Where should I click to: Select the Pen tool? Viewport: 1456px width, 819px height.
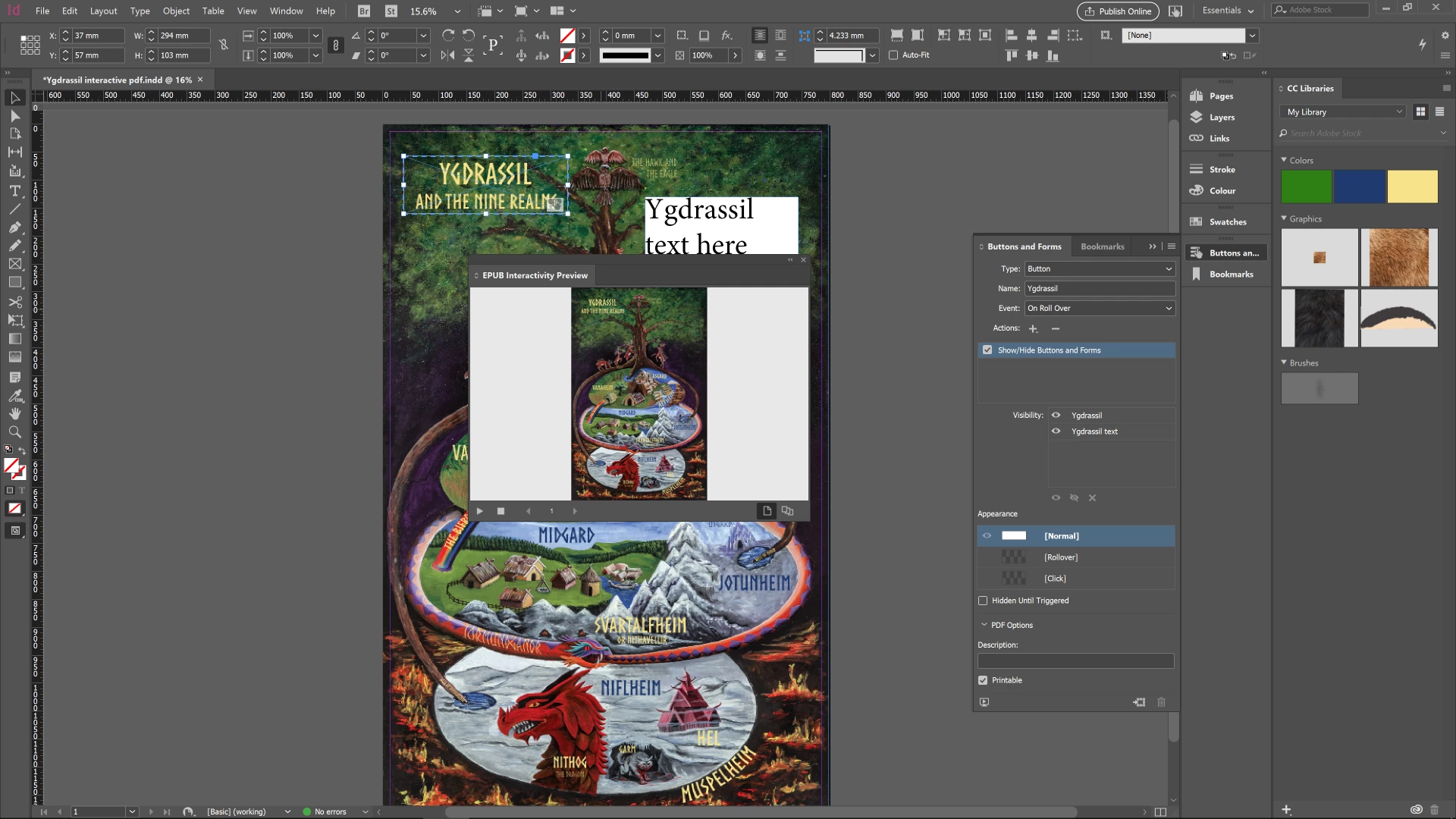click(14, 227)
